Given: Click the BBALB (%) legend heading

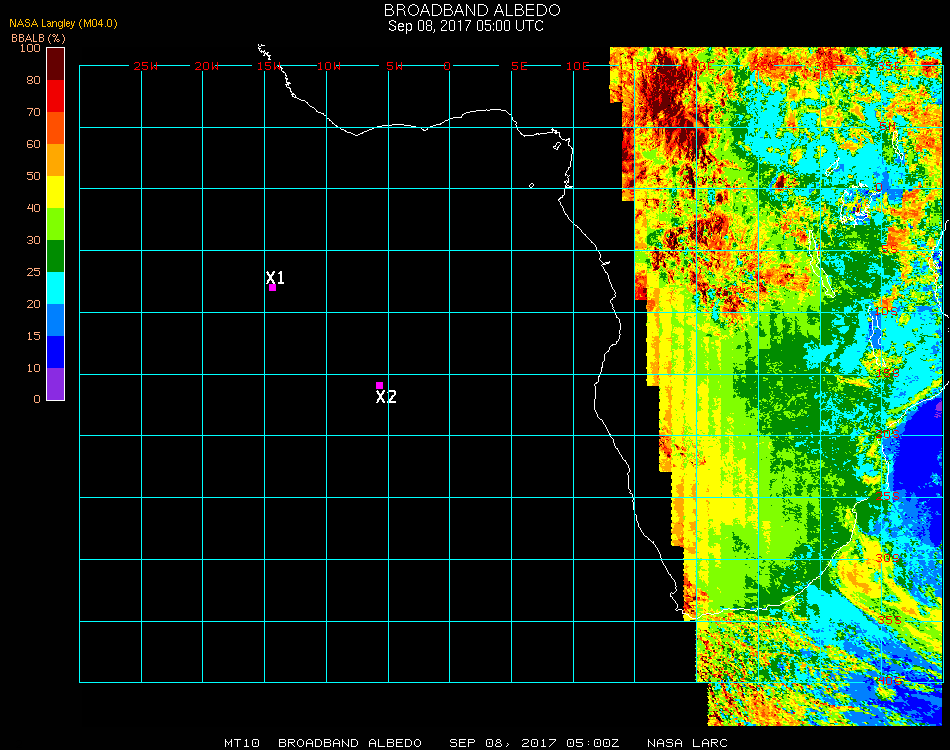Looking at the screenshot, I should [38, 37].
